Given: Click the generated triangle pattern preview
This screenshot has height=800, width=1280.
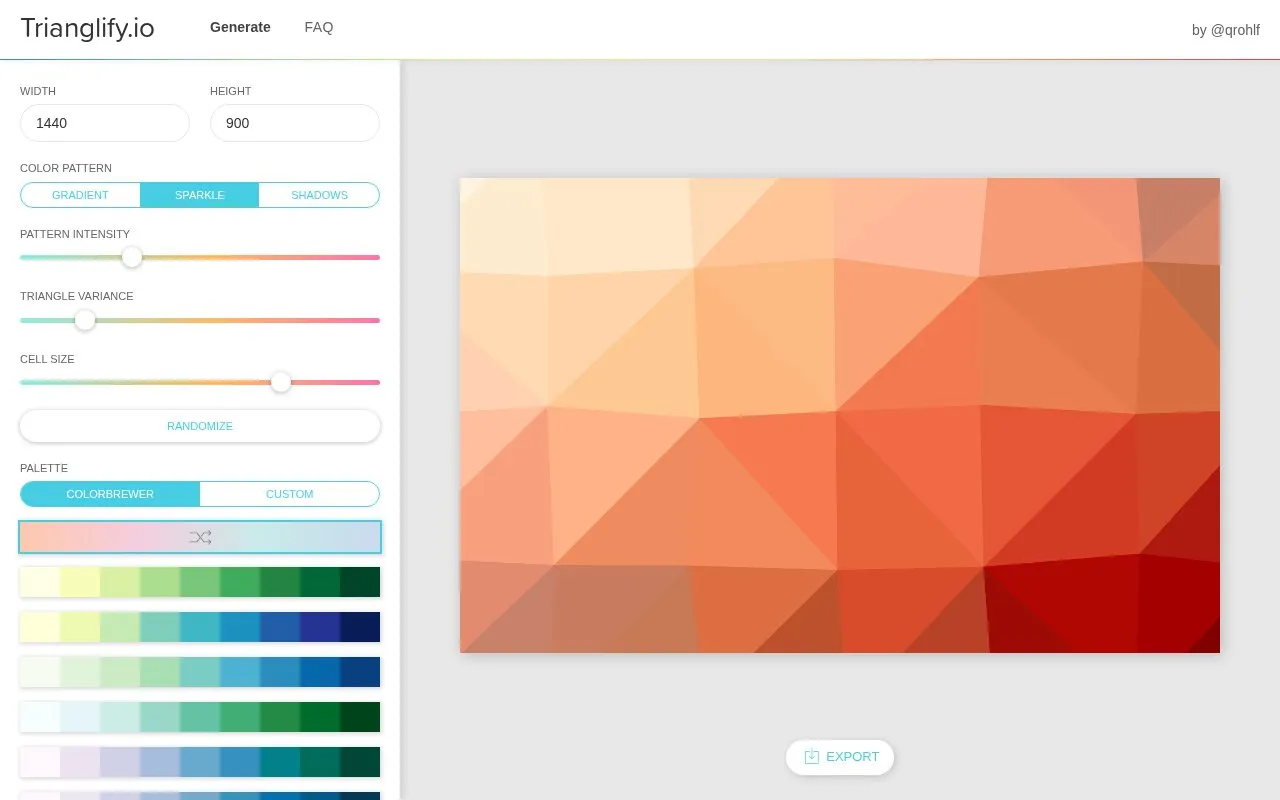Looking at the screenshot, I should (x=840, y=415).
